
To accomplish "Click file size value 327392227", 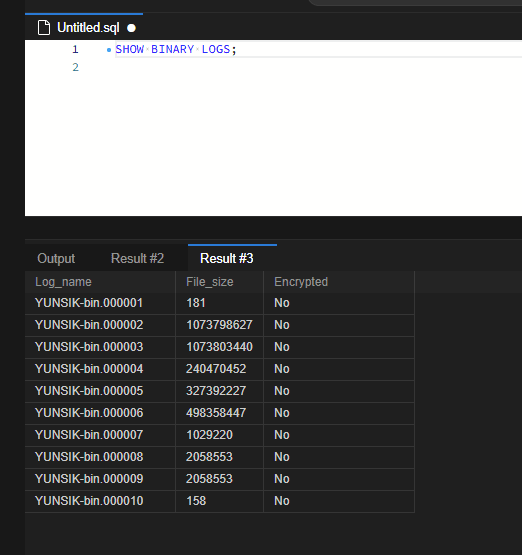I will [x=216, y=391].
